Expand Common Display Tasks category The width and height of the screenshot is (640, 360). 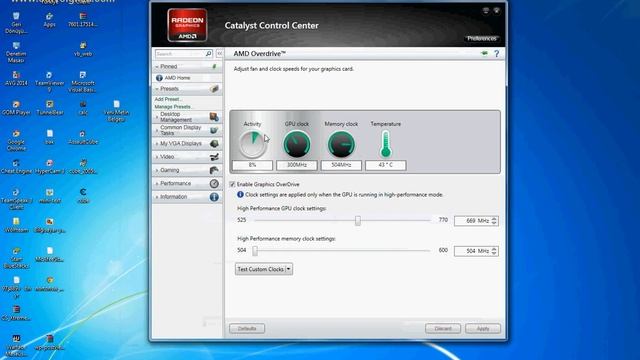(187, 130)
